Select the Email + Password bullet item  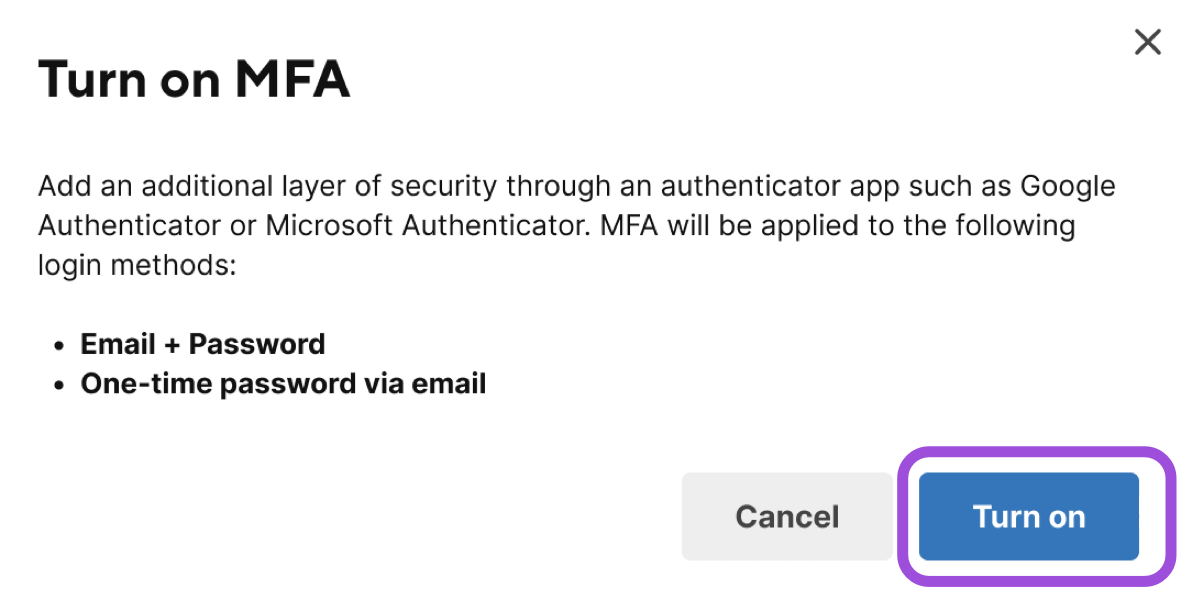coord(202,343)
